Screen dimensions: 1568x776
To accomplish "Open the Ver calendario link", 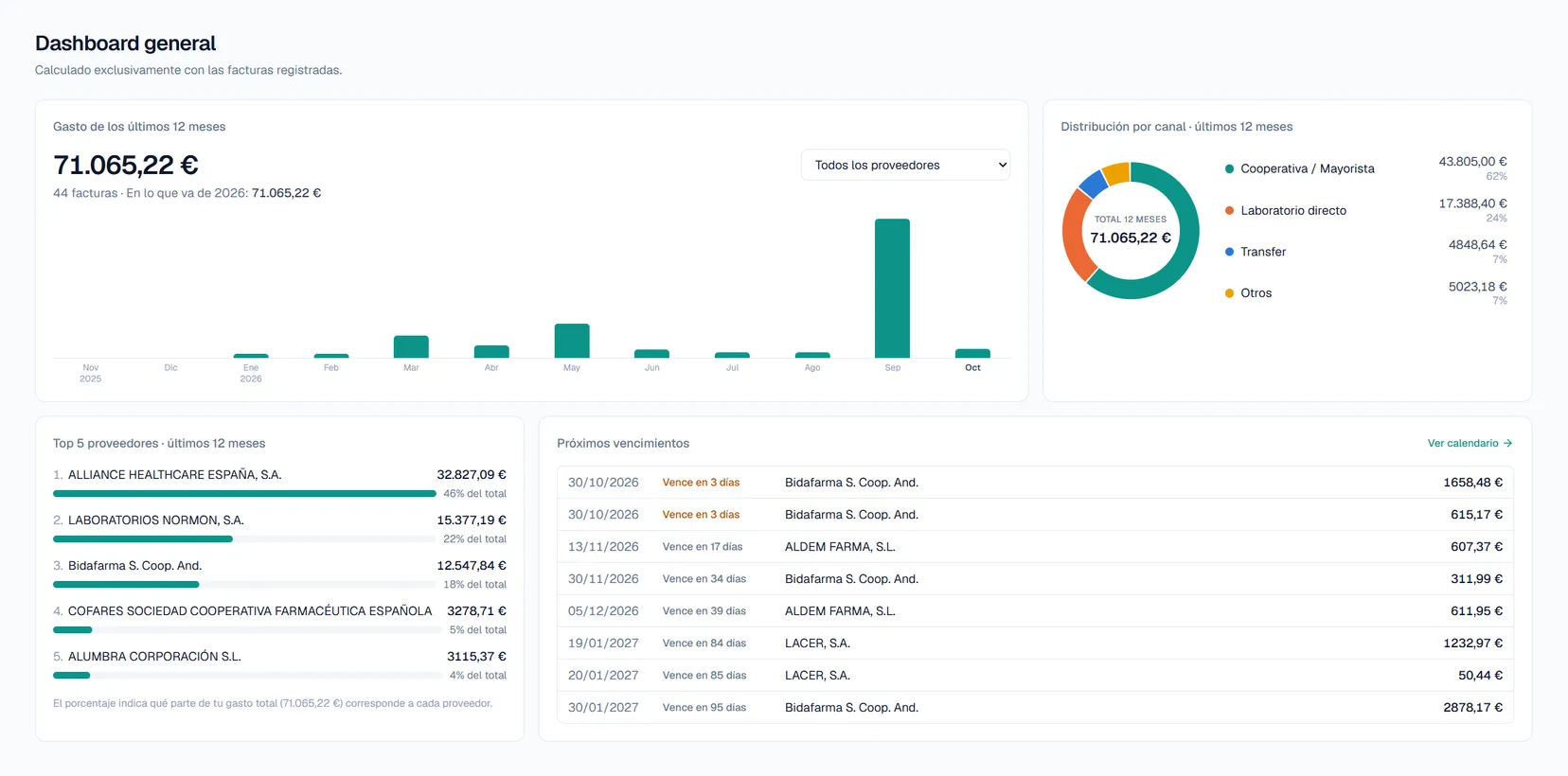I will (1470, 443).
